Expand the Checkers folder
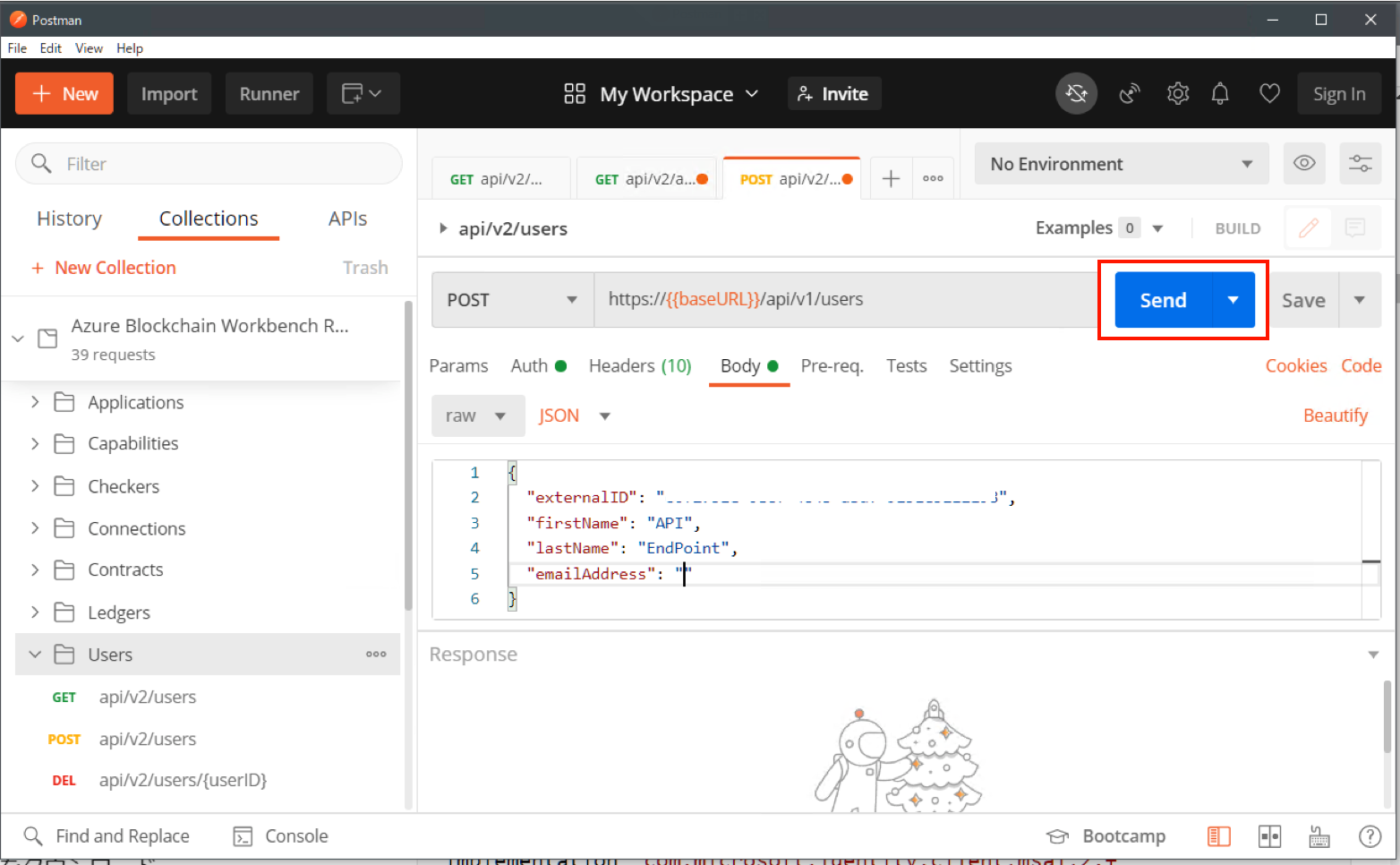1400x865 pixels. tap(35, 485)
